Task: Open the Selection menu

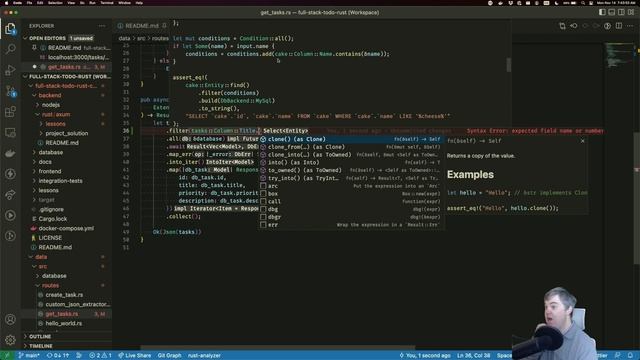Action: (55, 3)
